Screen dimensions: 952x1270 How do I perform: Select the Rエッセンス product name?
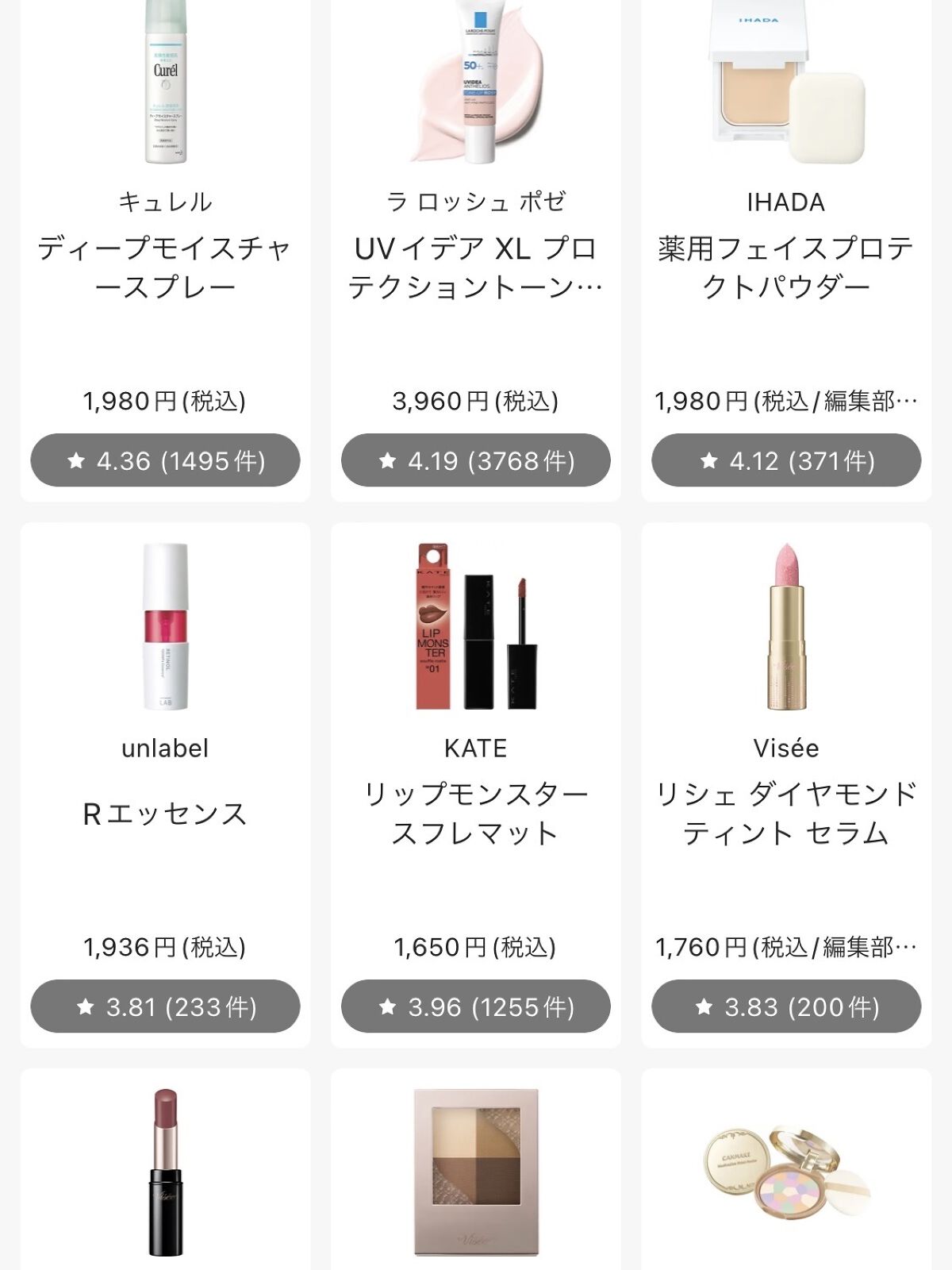coord(165,814)
